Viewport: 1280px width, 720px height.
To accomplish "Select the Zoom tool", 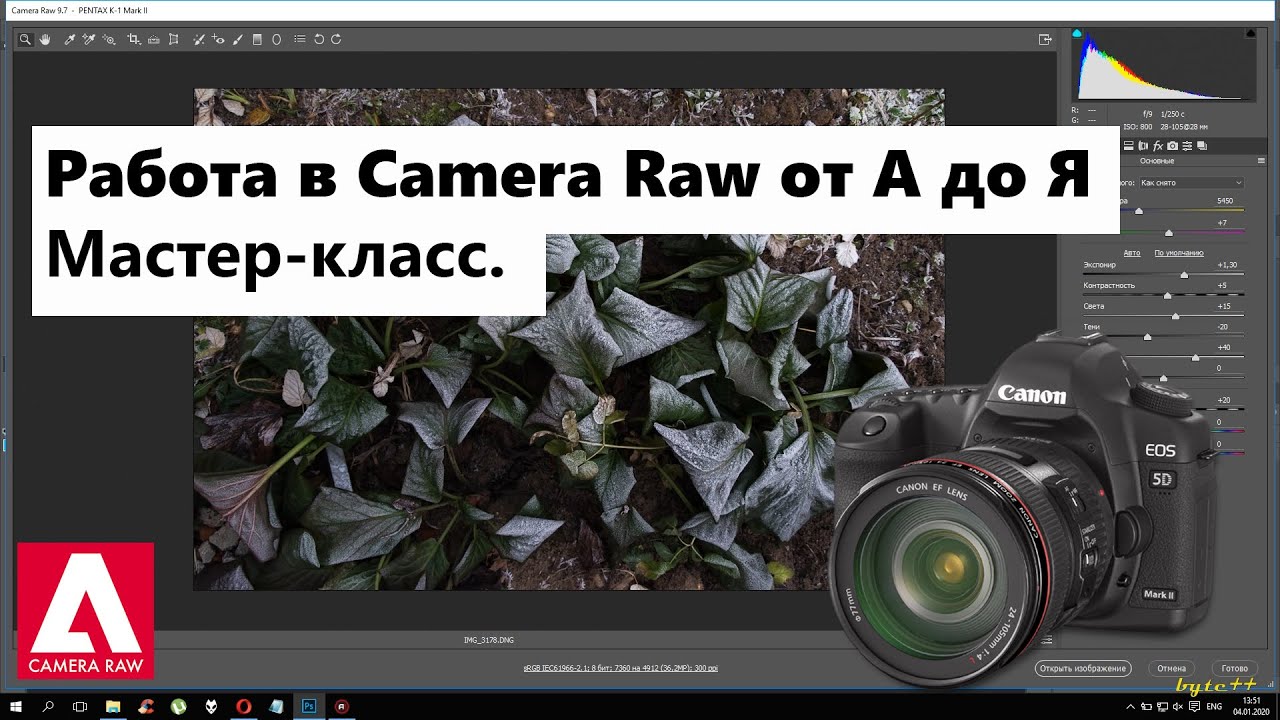I will pos(25,39).
